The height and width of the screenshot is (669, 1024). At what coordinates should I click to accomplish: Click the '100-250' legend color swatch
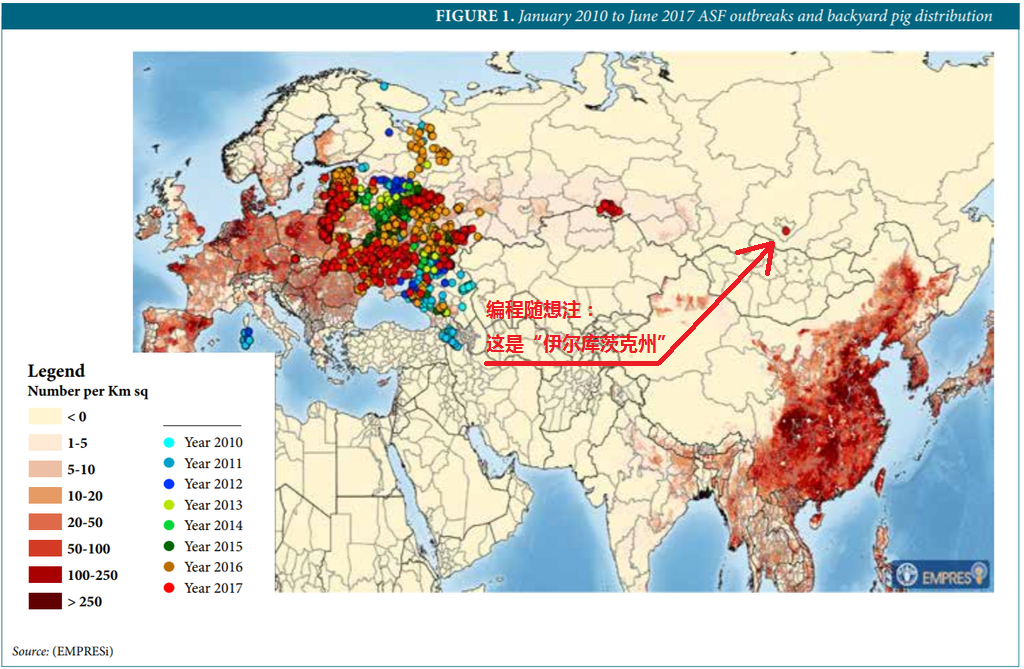[x=43, y=575]
